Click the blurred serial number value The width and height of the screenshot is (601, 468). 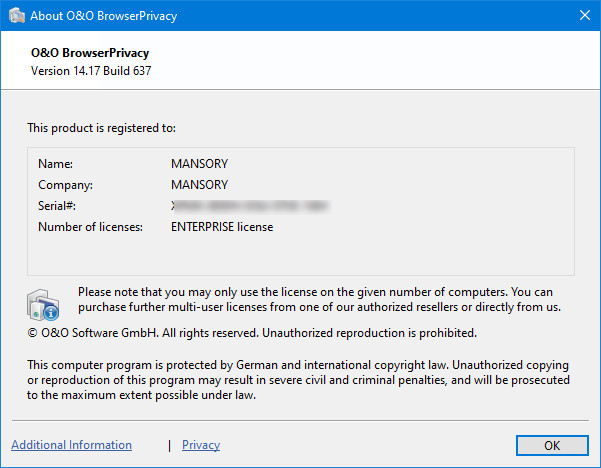(x=250, y=205)
